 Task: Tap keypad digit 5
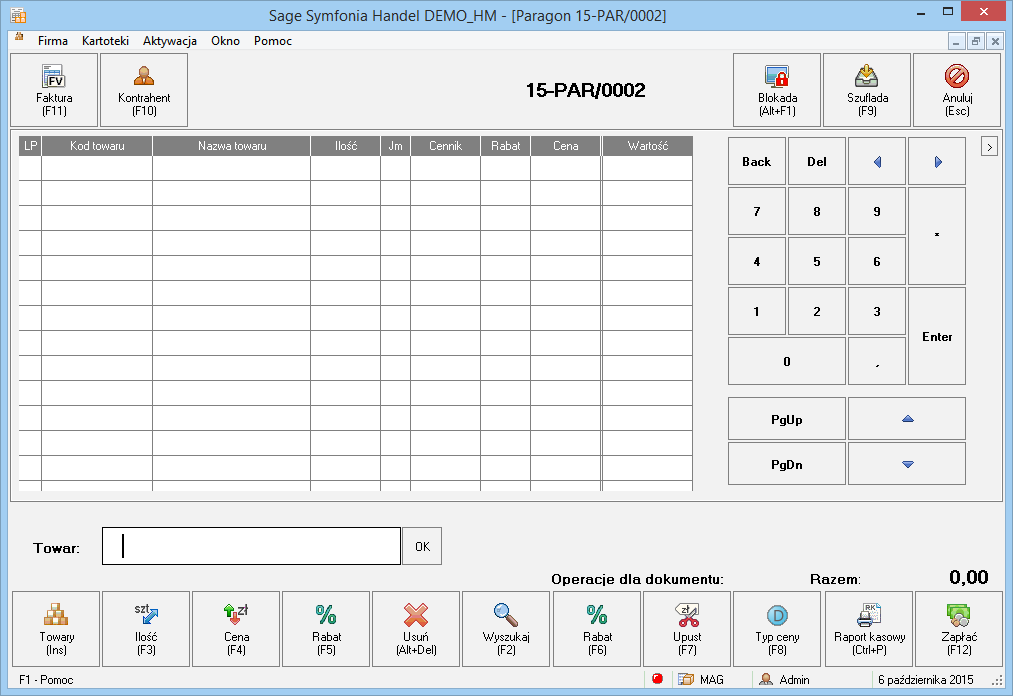[x=817, y=261]
